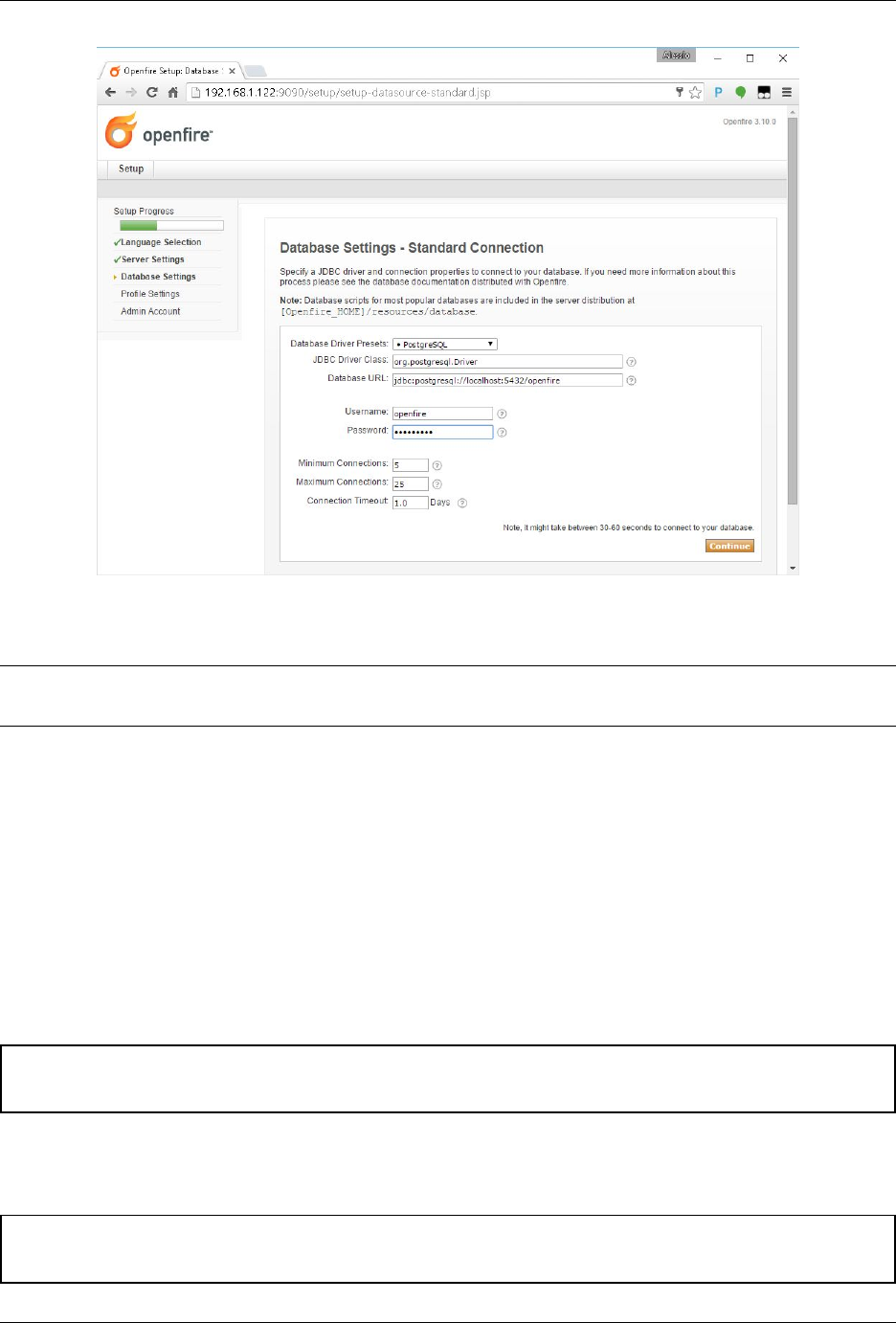Select the Setup tab
Screen dimensions: 896x1323
tap(131, 168)
